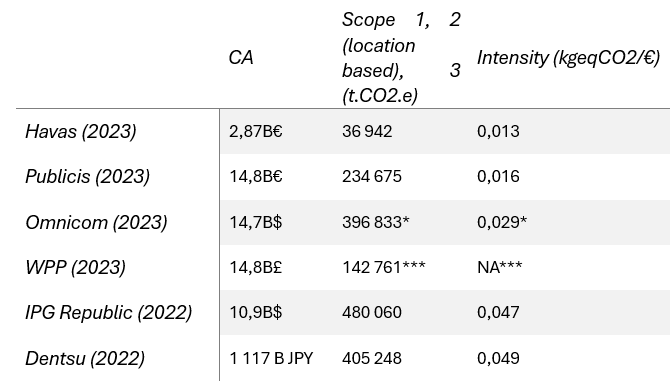Click the NA*** intensity cell
670x381 pixels.
(x=500, y=268)
